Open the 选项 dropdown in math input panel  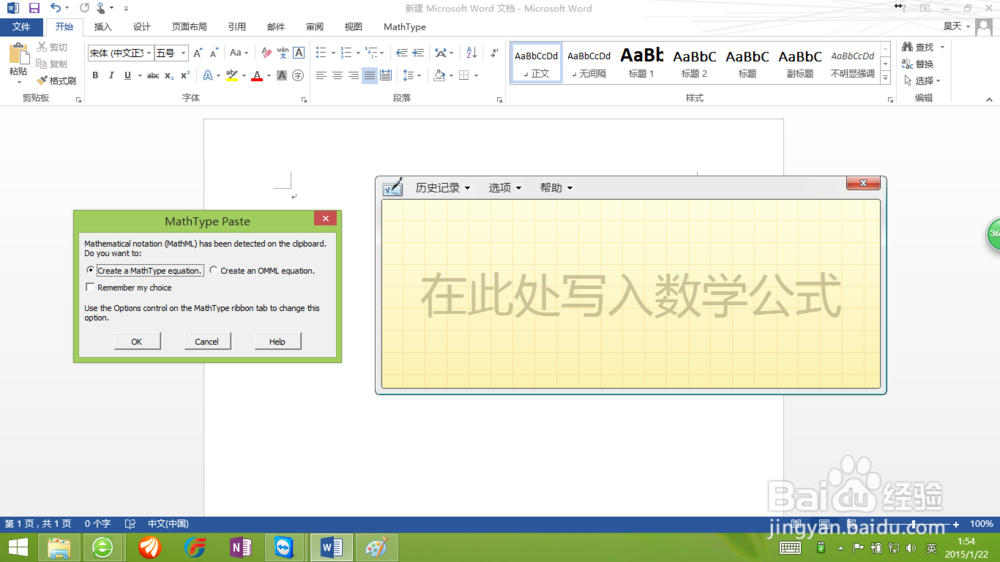pyautogui.click(x=504, y=188)
